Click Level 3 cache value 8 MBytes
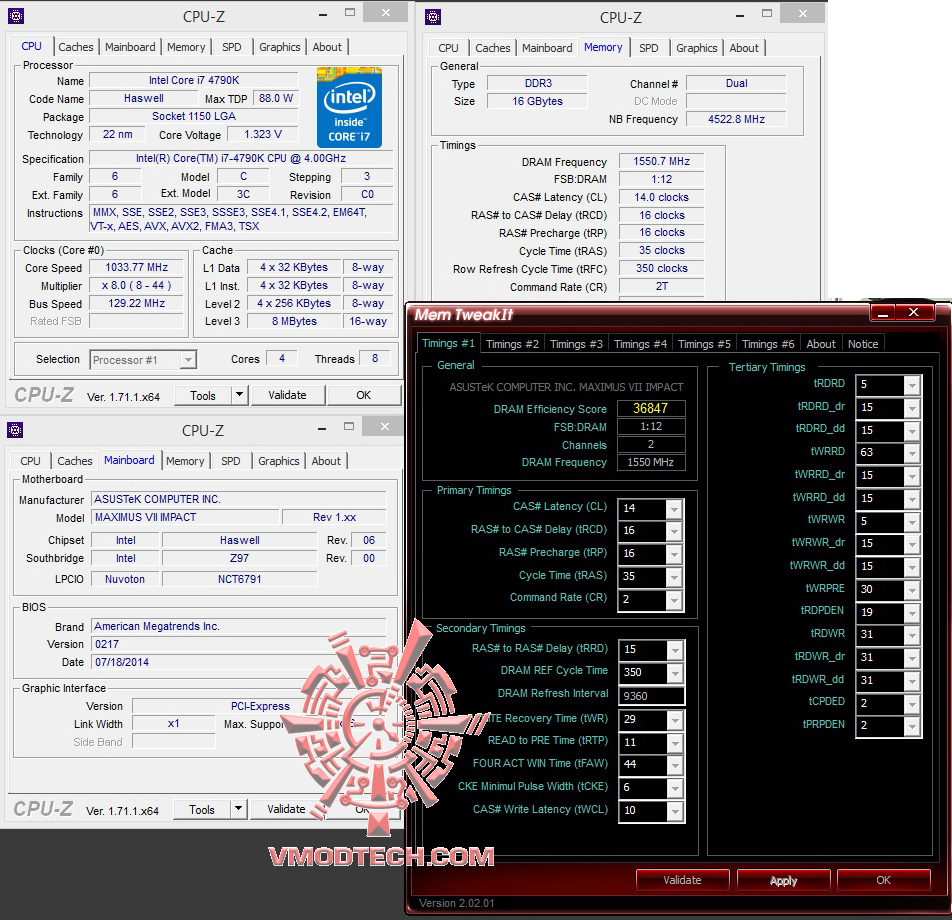952x920 pixels. point(294,321)
